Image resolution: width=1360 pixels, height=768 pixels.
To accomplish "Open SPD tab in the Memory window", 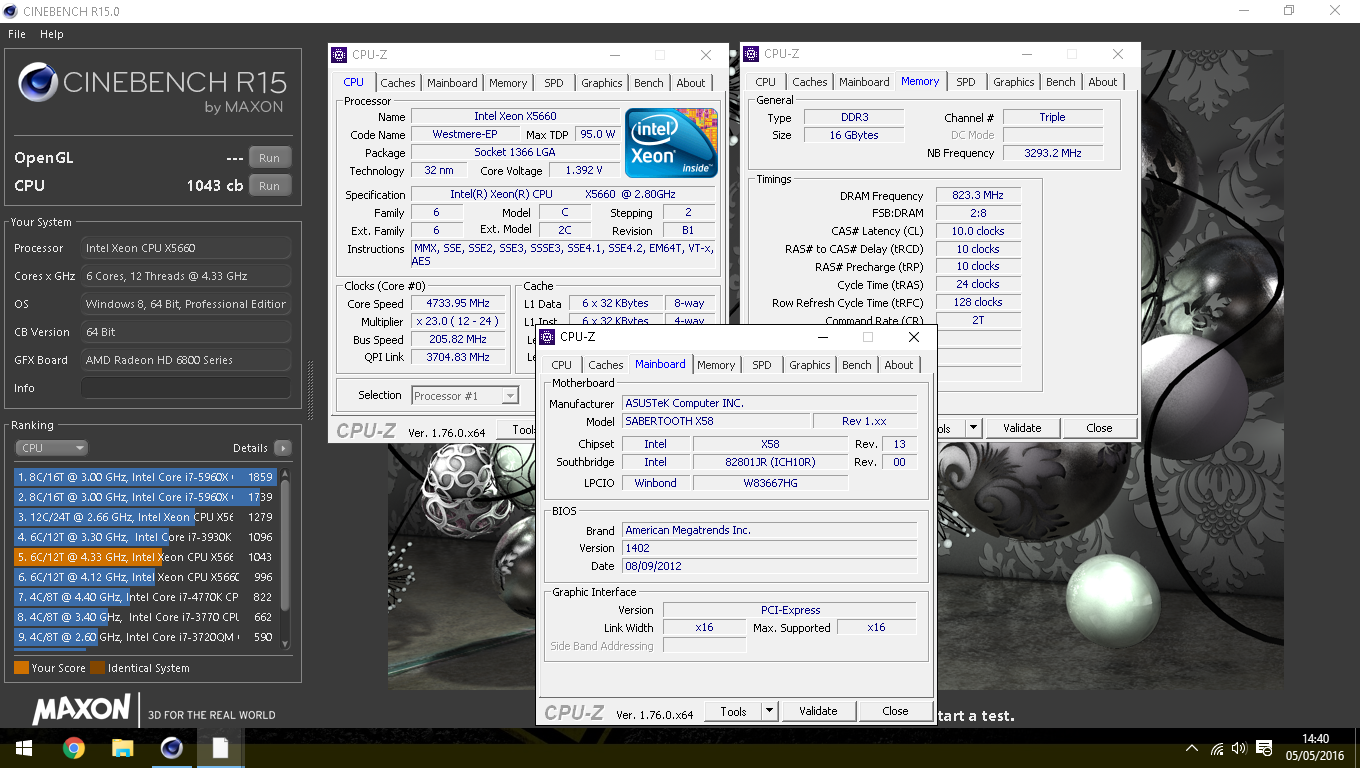I will (x=965, y=82).
